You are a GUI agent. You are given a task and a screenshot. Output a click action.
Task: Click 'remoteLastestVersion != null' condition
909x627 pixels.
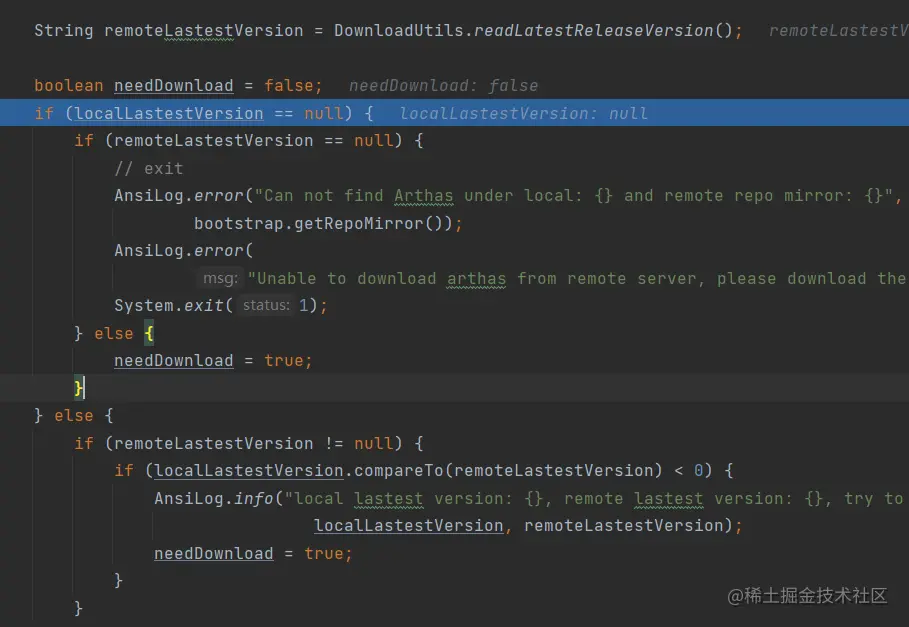click(253, 443)
